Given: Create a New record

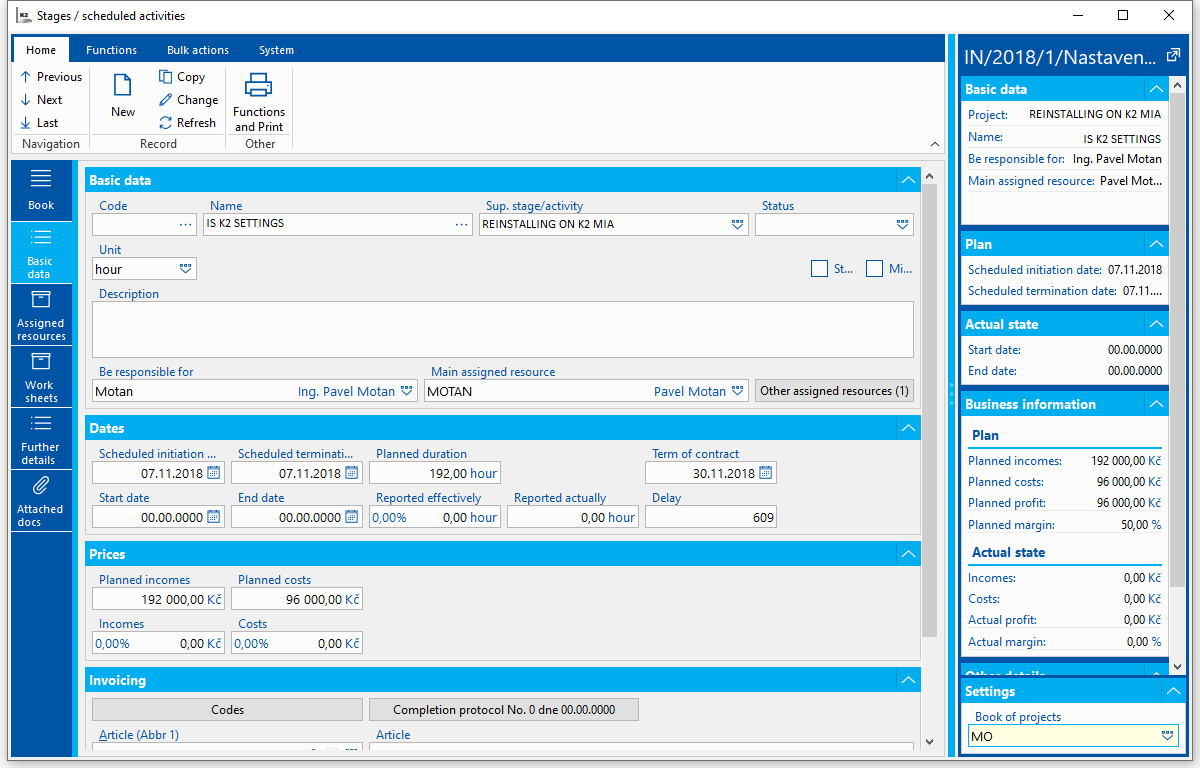Looking at the screenshot, I should click(x=123, y=96).
